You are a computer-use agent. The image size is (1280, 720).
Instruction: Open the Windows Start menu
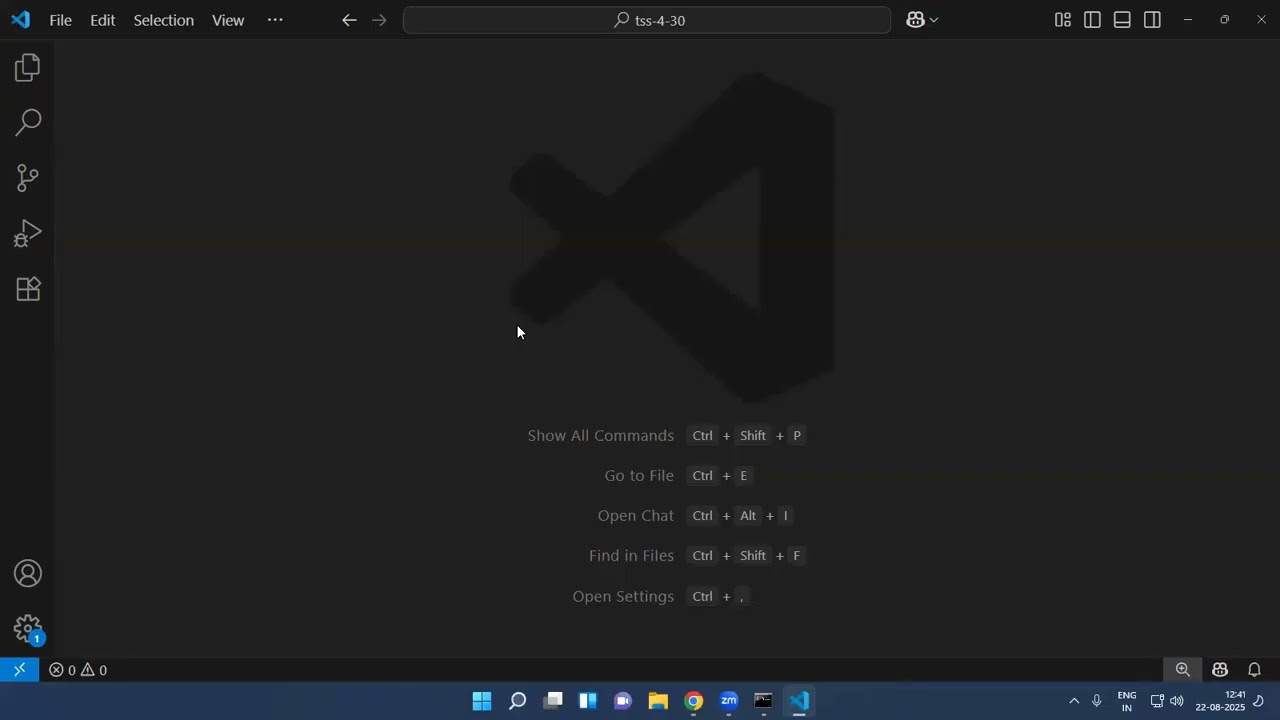[x=482, y=701]
